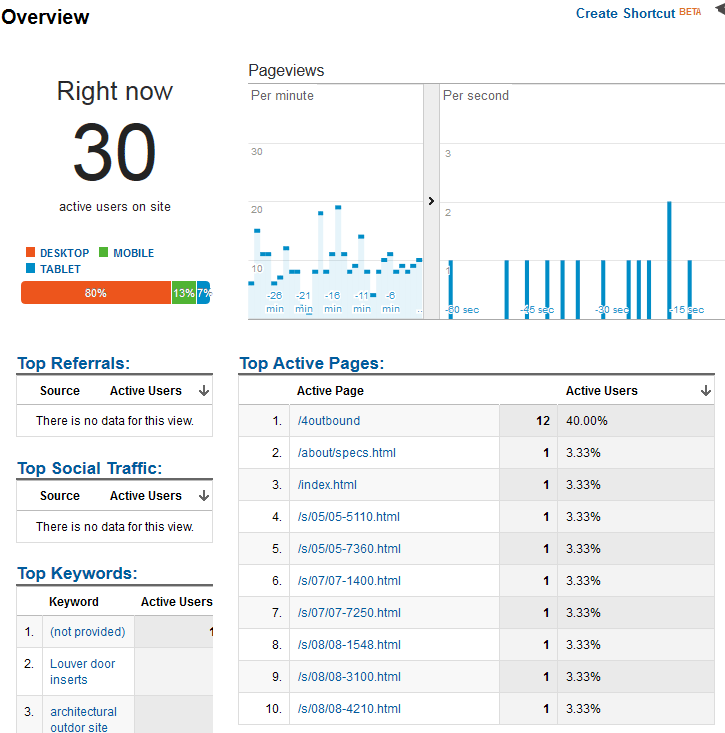Click the orange DESKTOP legend swatch
725x733 pixels.
(x=30, y=252)
